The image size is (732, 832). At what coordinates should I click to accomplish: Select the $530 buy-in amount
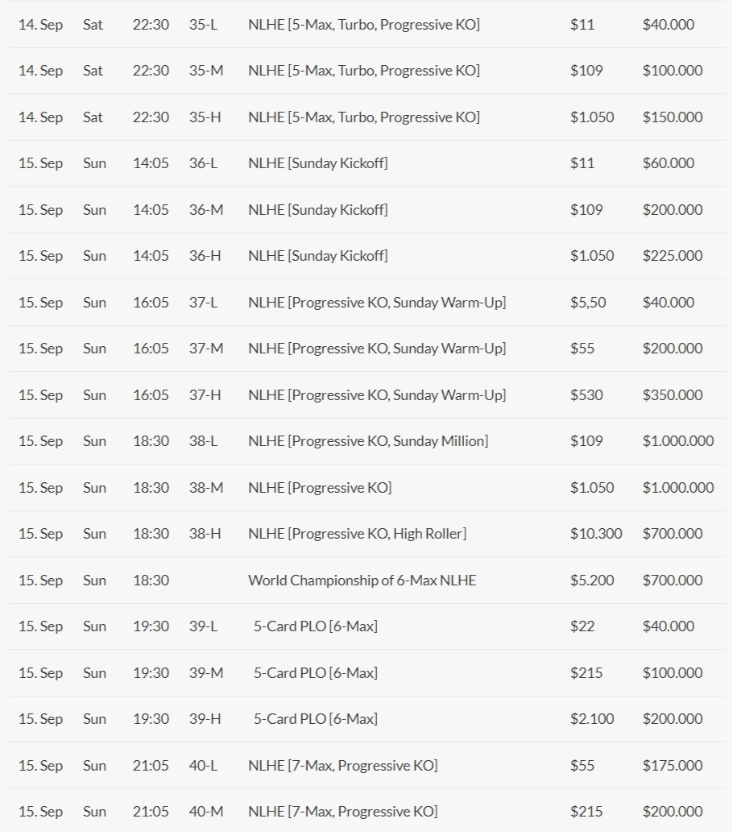tap(586, 395)
